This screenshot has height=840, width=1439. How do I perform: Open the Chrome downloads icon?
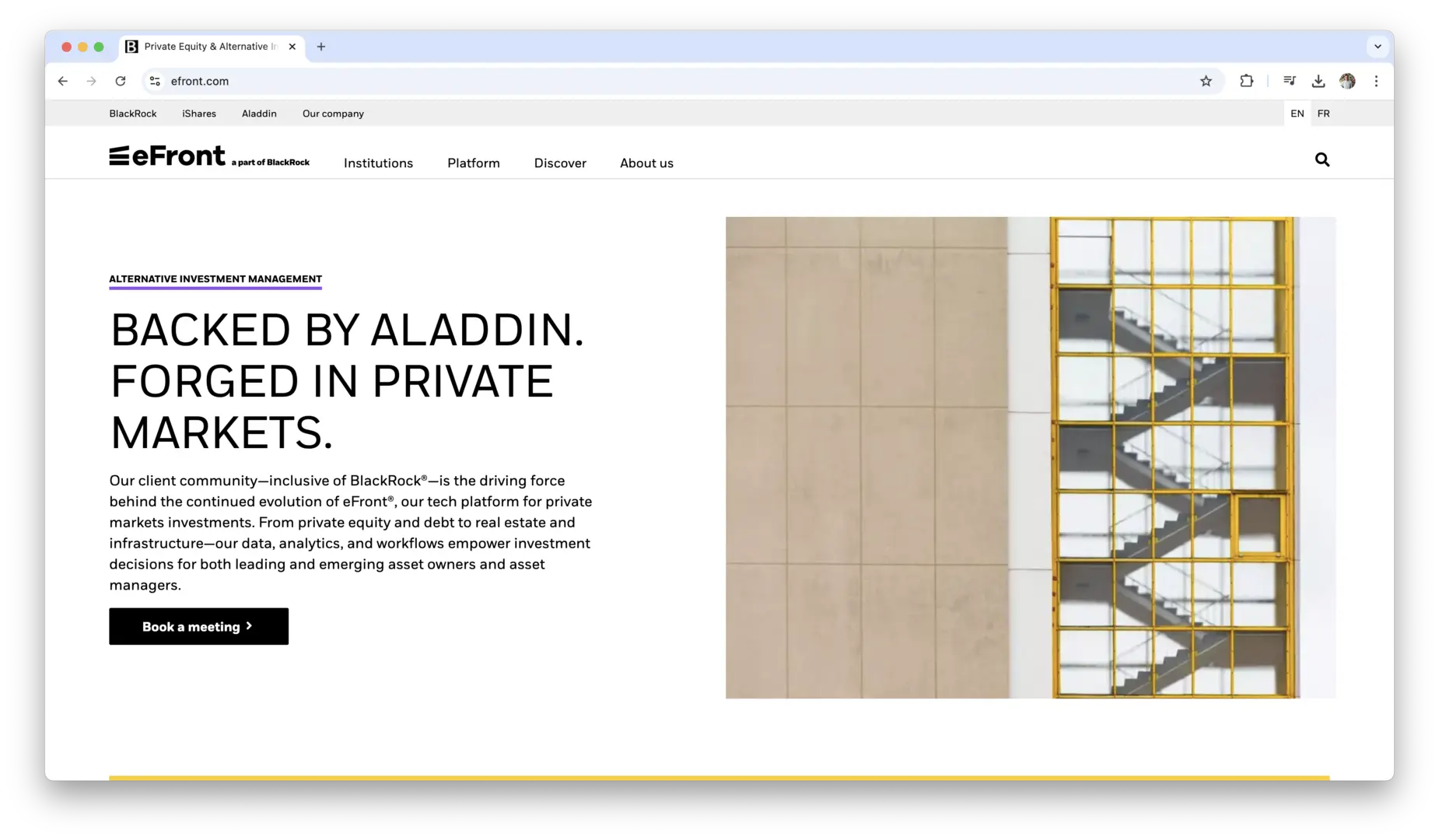coord(1318,81)
